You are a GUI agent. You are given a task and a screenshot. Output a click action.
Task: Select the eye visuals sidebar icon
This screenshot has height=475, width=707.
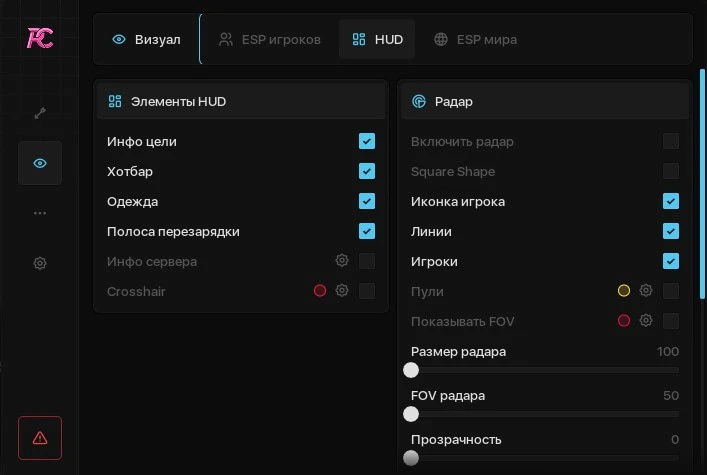(40, 163)
